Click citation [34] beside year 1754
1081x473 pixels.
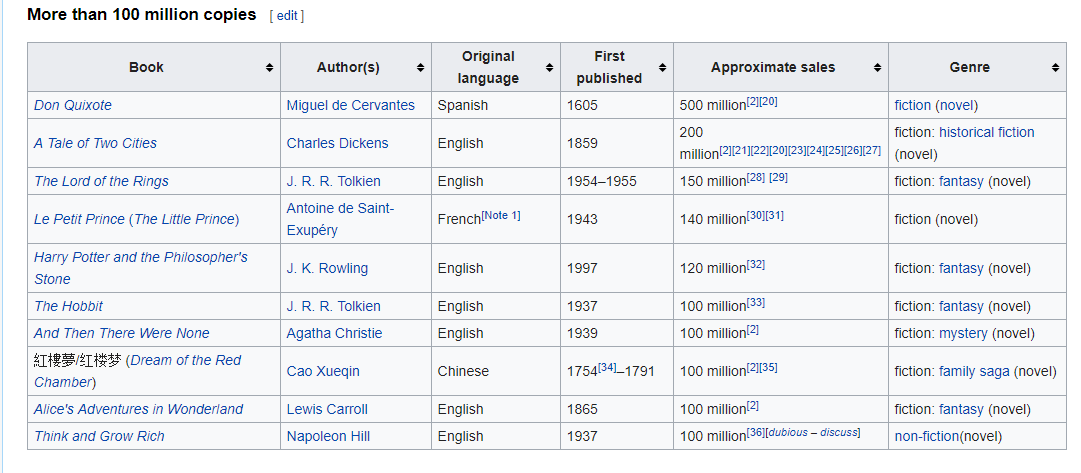(x=607, y=367)
